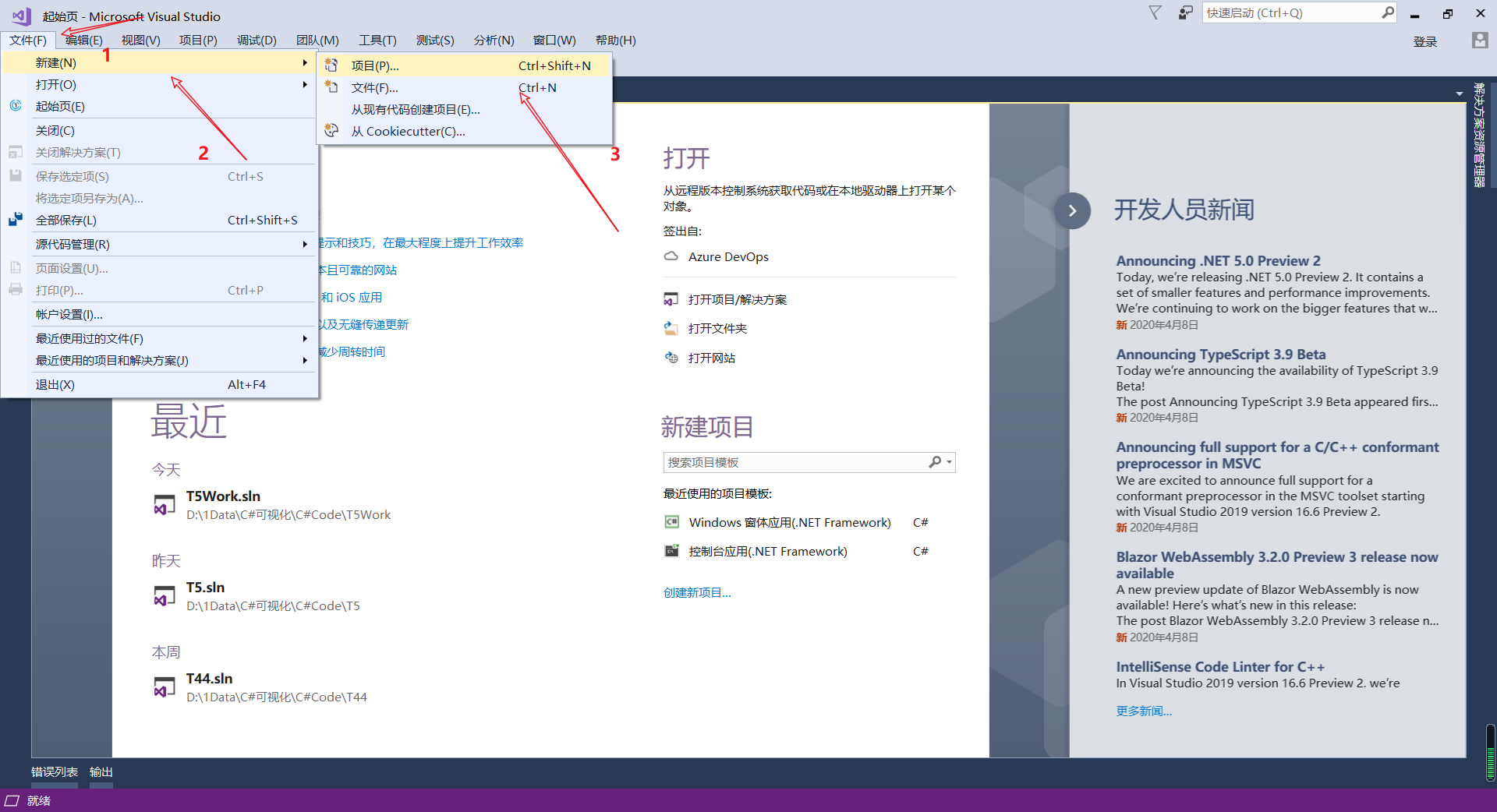
Task: Switch to the 错误列表 tab
Action: tap(55, 771)
